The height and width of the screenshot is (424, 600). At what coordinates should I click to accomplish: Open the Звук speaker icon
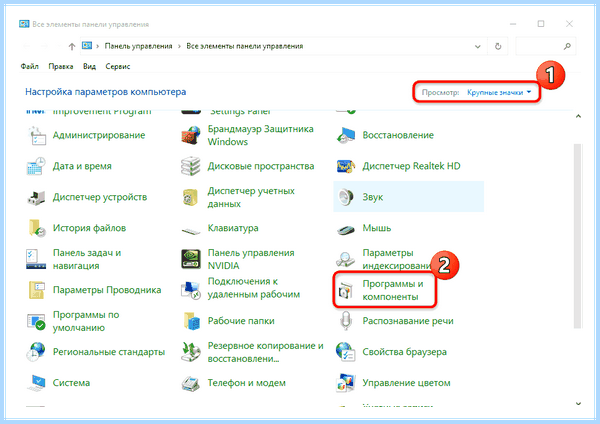pyautogui.click(x=346, y=197)
